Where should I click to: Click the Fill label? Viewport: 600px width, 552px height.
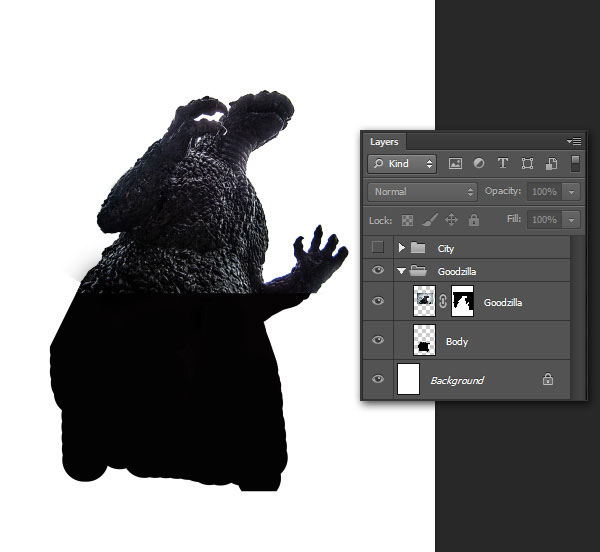[x=514, y=219]
